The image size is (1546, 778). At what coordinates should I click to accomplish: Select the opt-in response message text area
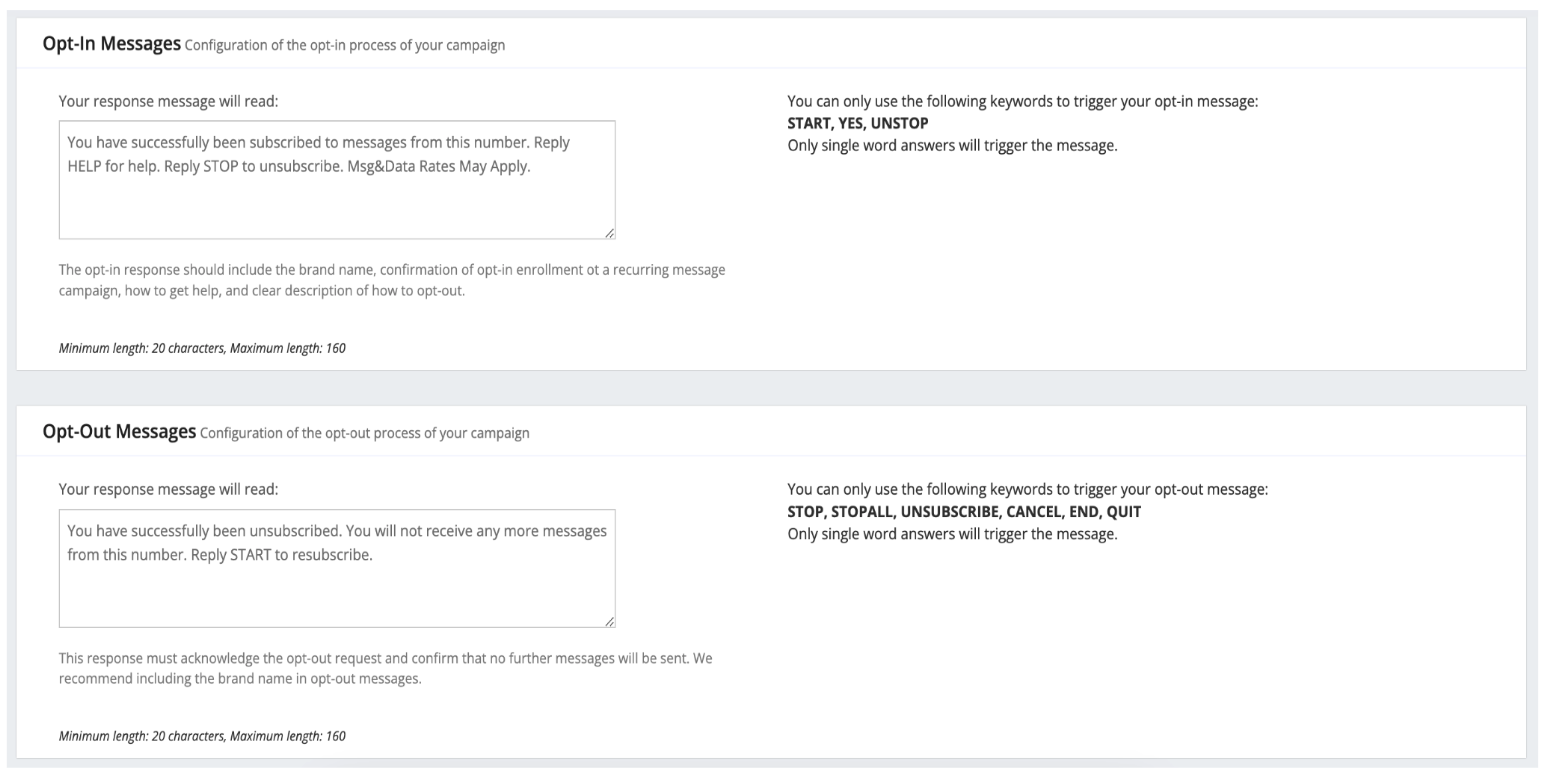pos(338,178)
